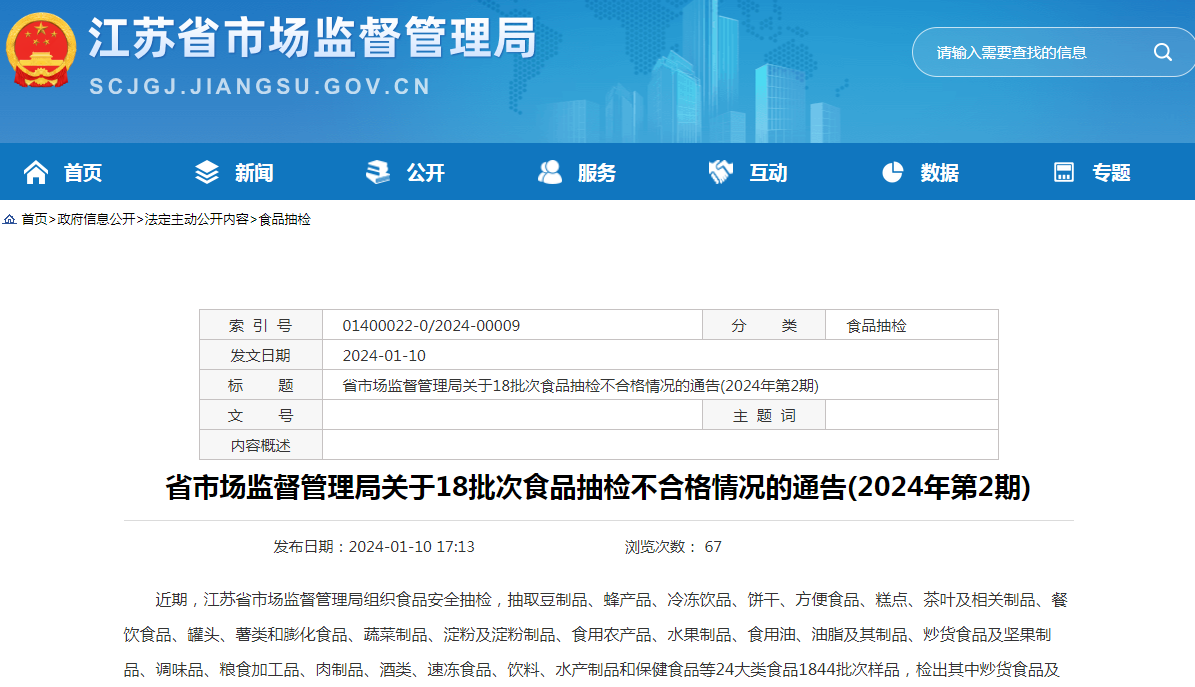
Task: Click the small house breadcrumb icon
Action: click(x=10, y=220)
